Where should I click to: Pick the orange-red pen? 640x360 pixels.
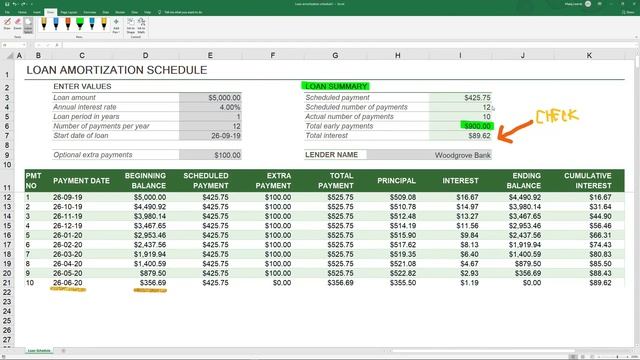[68, 24]
